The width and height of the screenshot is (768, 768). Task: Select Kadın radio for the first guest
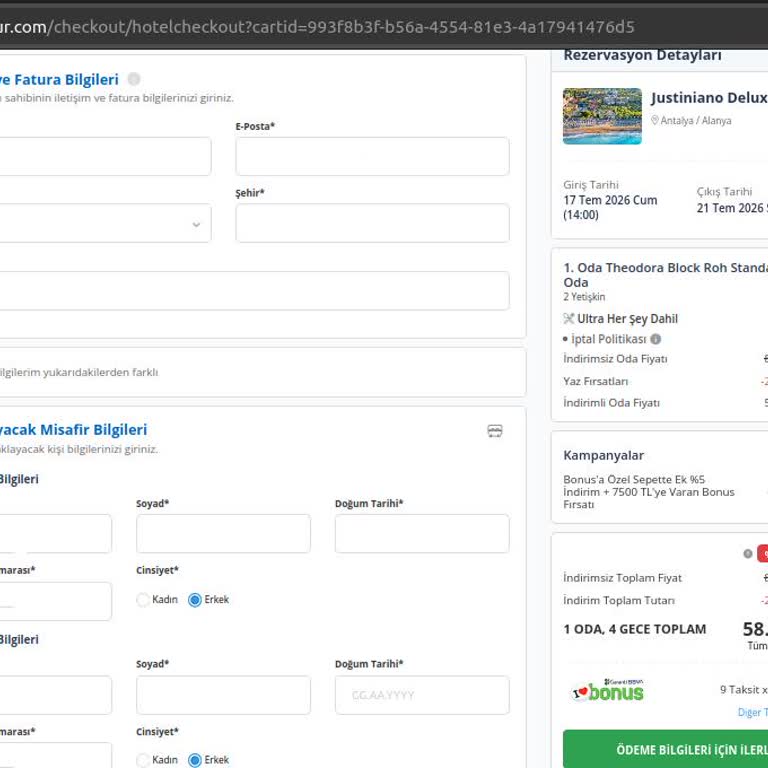[143, 600]
